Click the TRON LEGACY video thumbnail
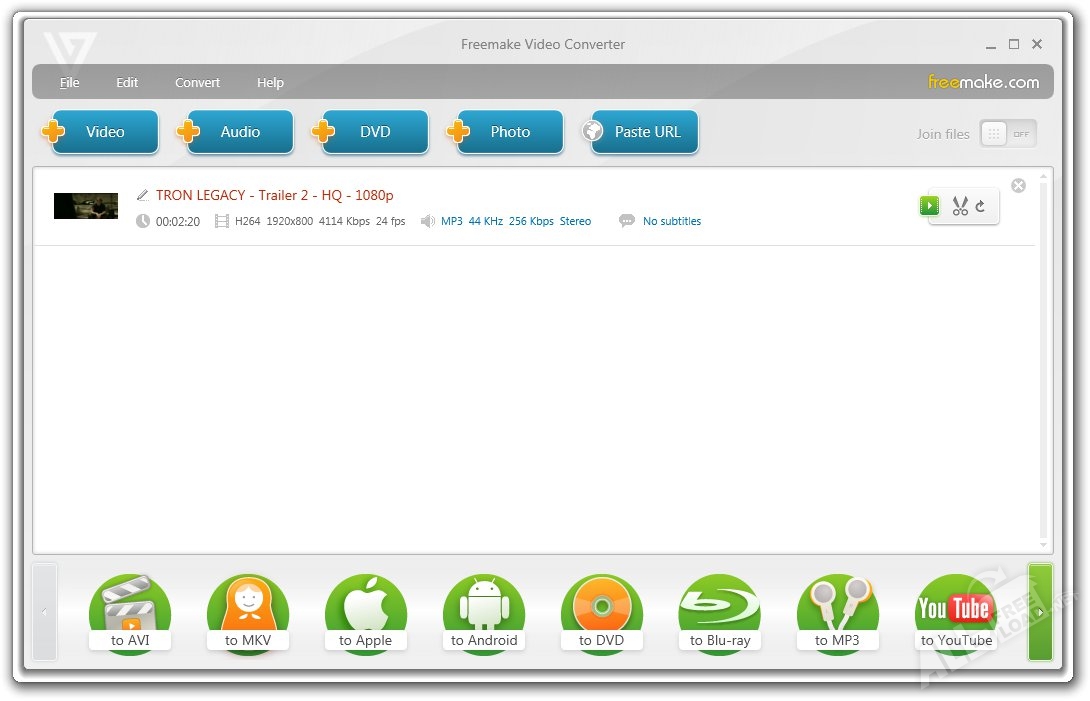The width and height of the screenshot is (1090, 701). point(86,206)
